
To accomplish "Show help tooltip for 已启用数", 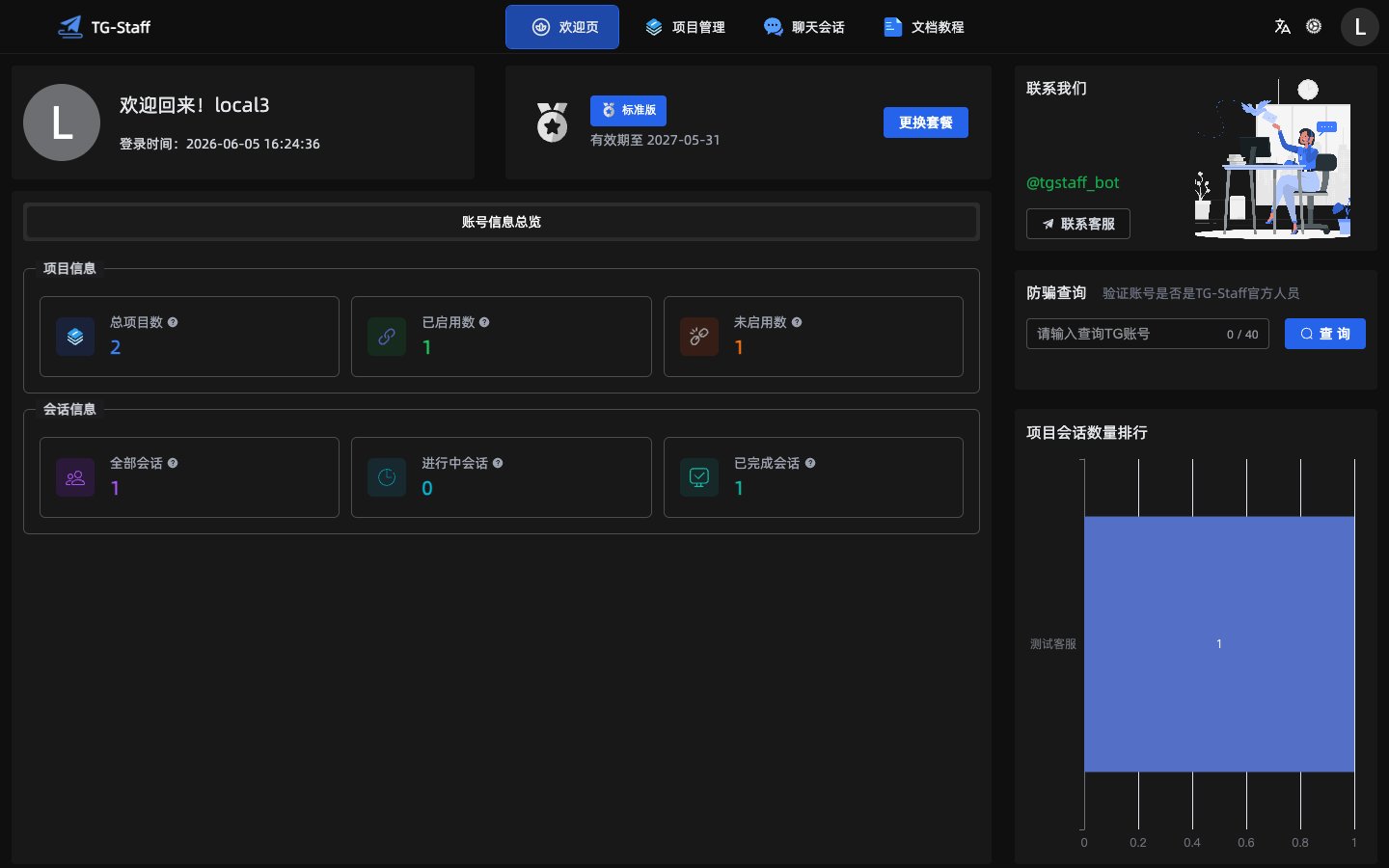I will click(x=484, y=322).
